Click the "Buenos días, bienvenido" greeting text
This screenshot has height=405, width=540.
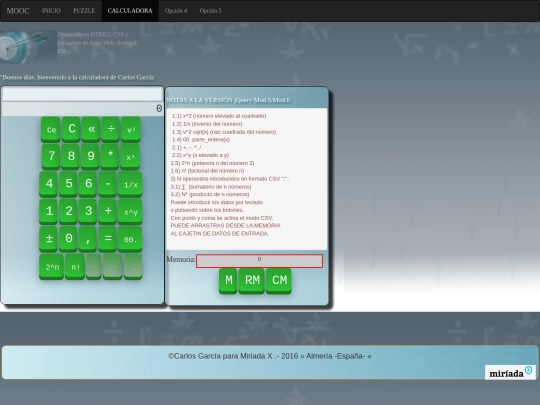77,77
